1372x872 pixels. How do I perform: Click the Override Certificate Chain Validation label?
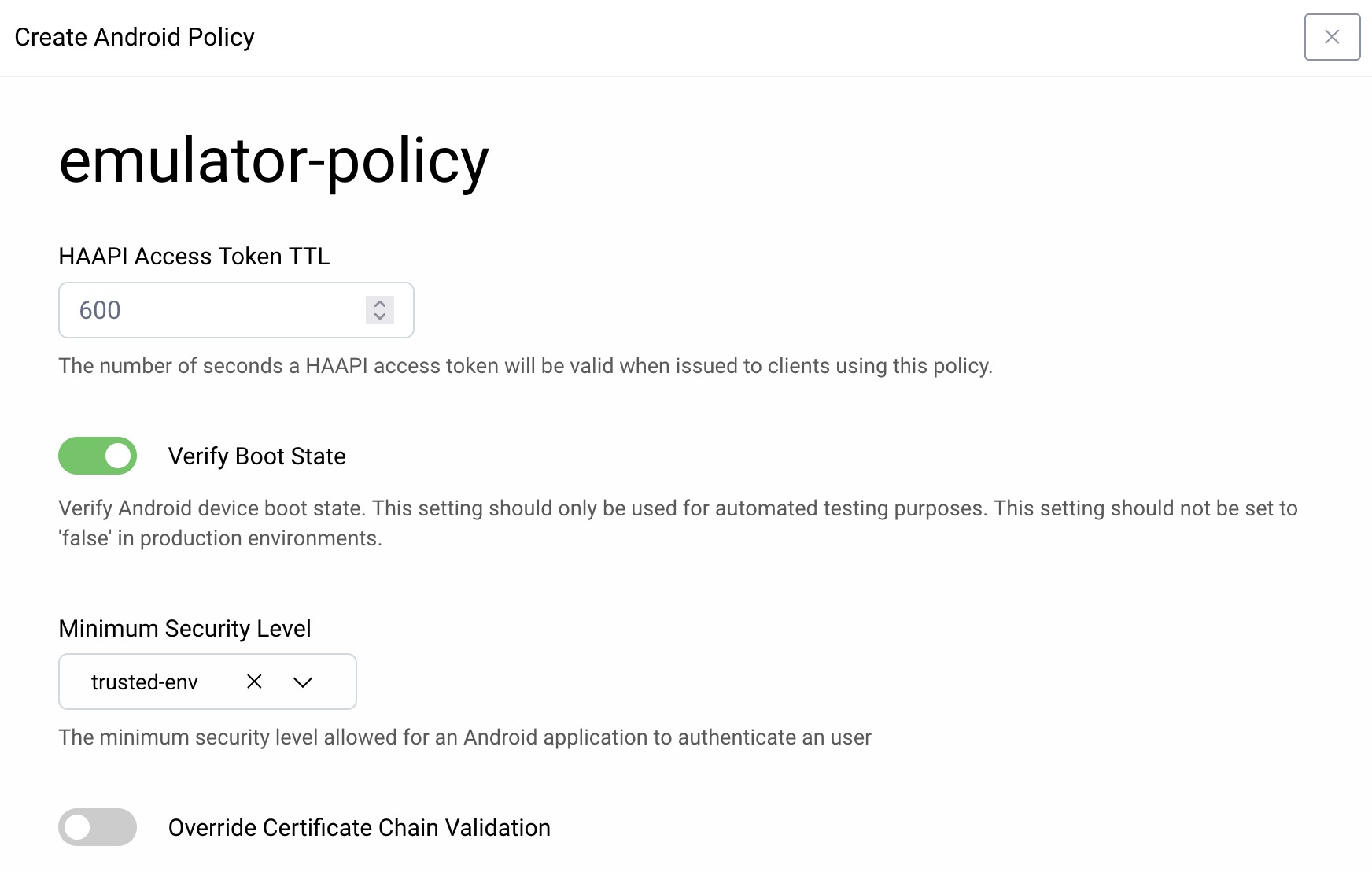tap(360, 828)
